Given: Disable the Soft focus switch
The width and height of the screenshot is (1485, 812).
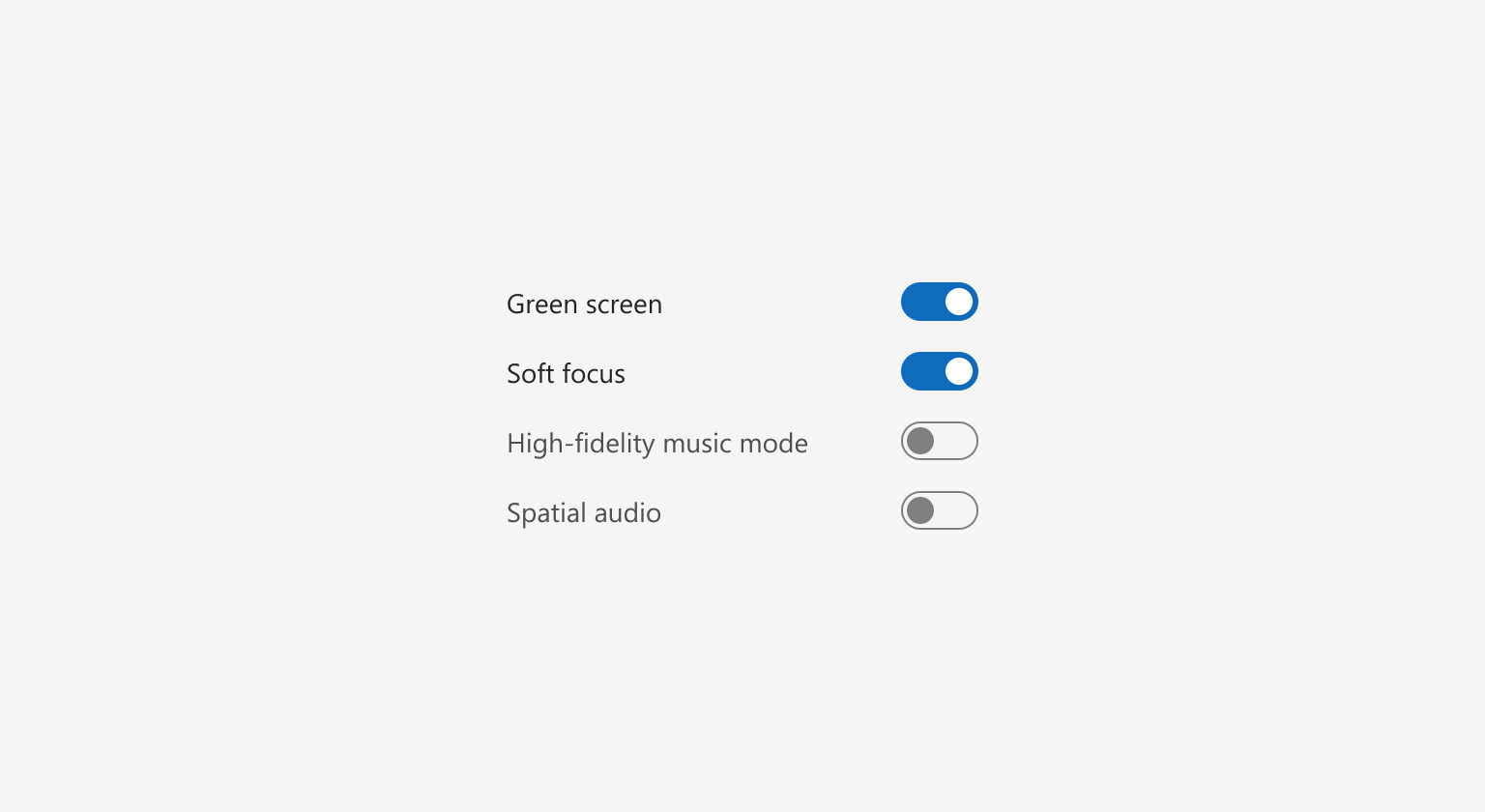Looking at the screenshot, I should 940,371.
